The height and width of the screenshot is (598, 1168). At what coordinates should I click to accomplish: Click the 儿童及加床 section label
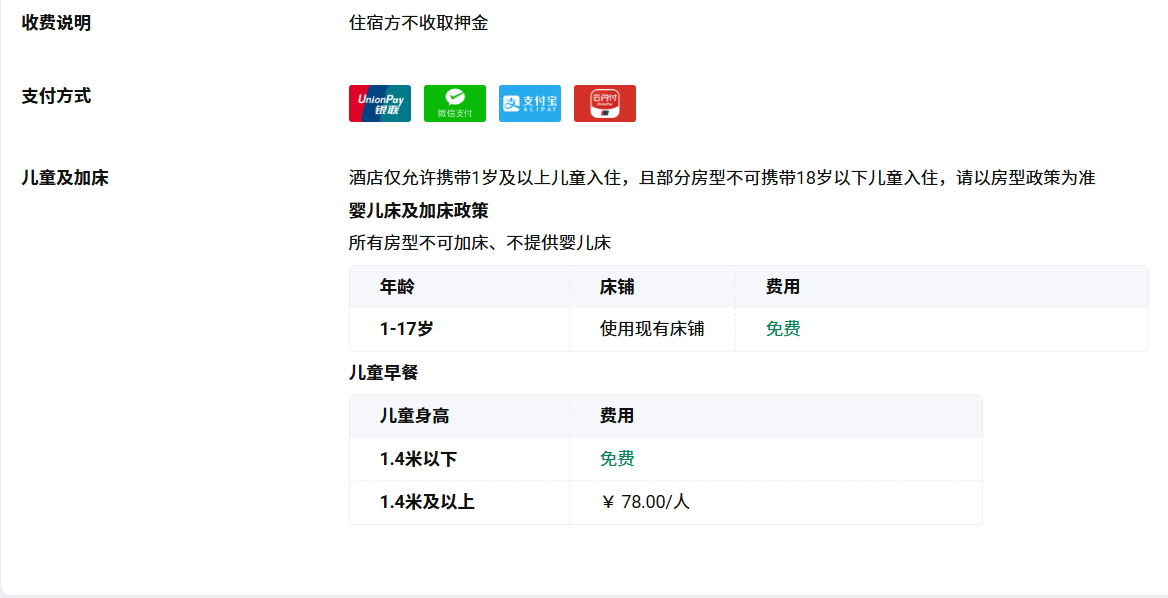click(65, 178)
